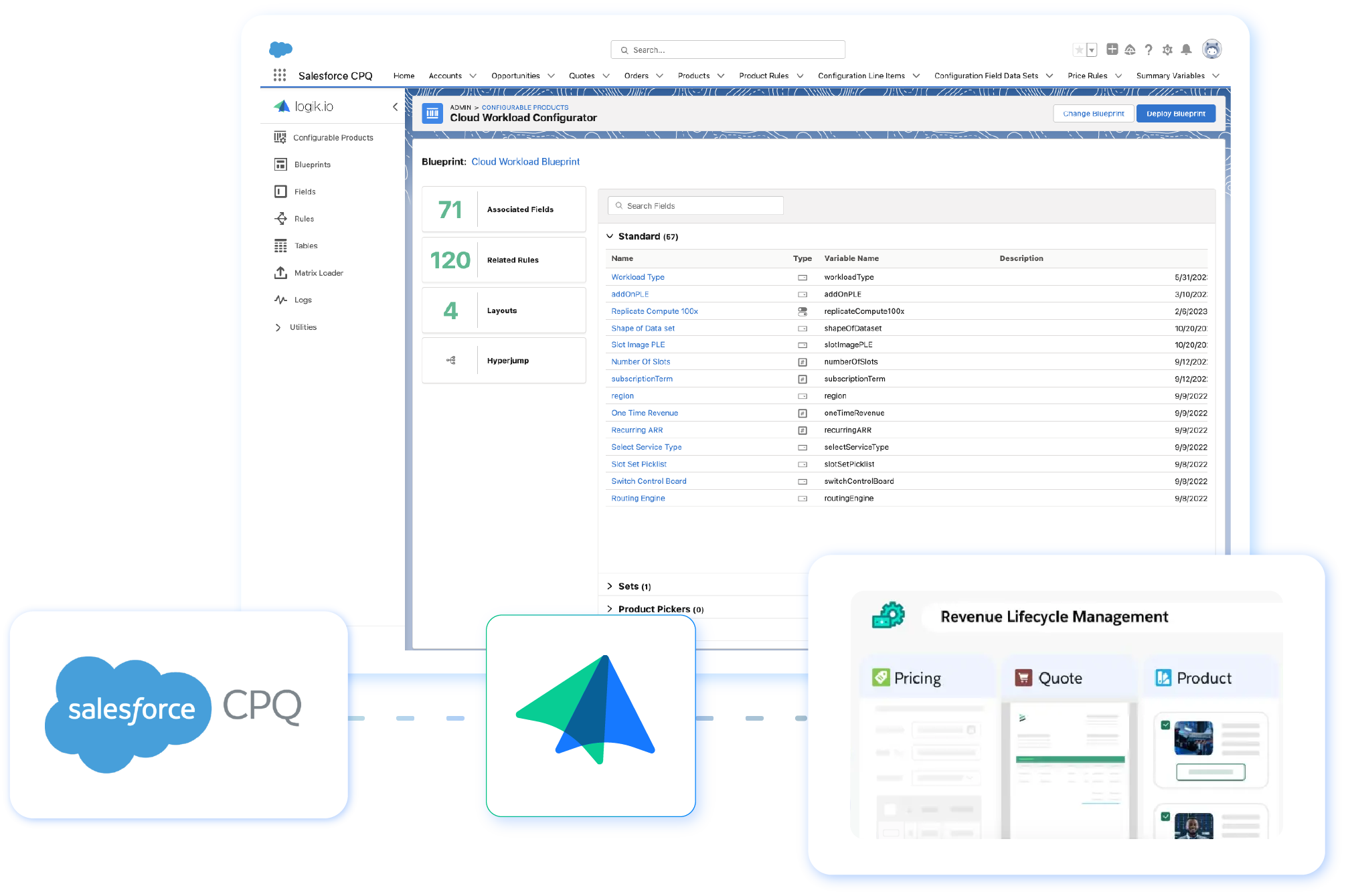Screen dimensions: 1346x896
Task: Open the Switch Control Board field link
Action: point(649,481)
